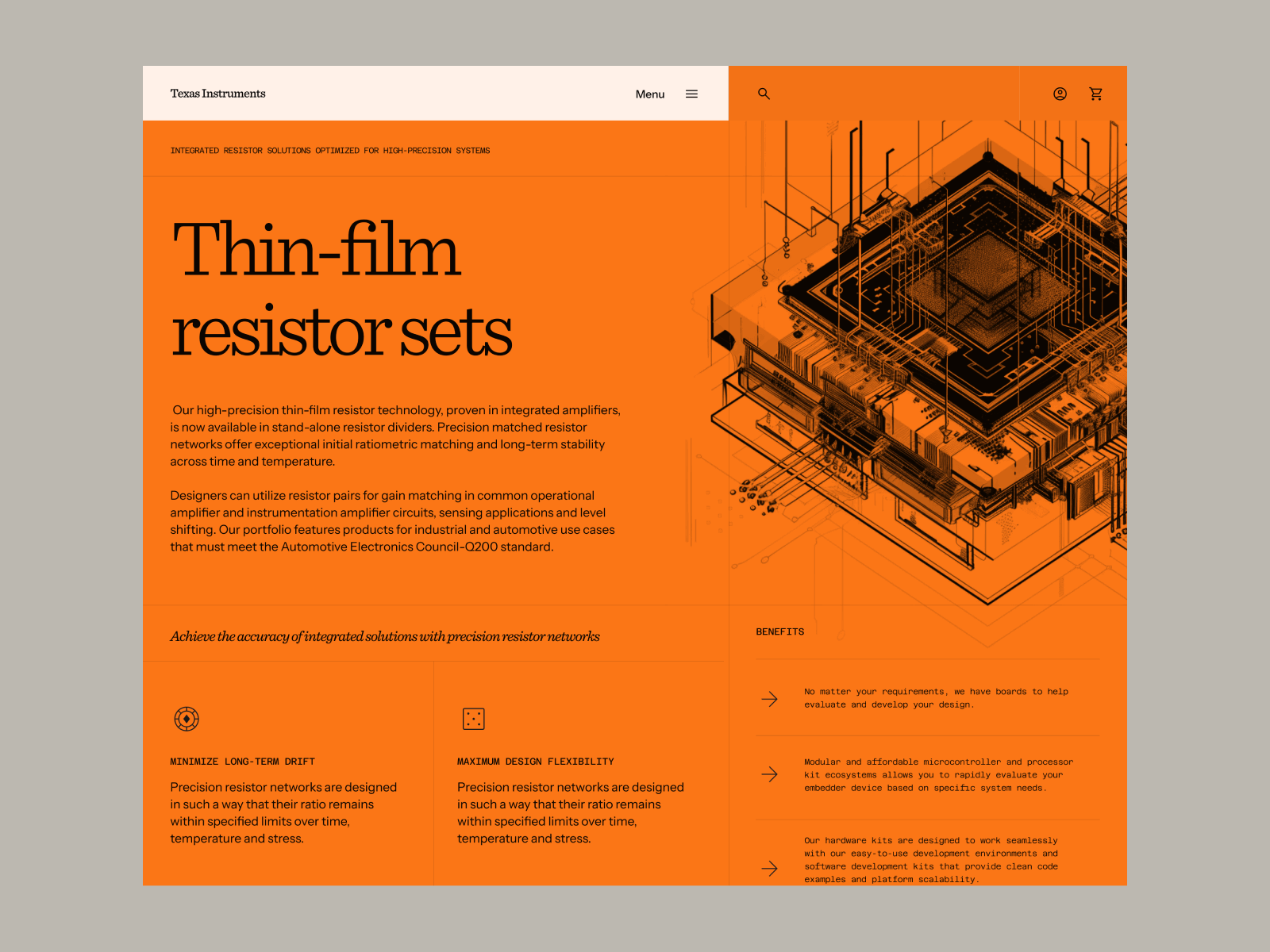Open the search icon
The image size is (1270, 952).
point(763,94)
